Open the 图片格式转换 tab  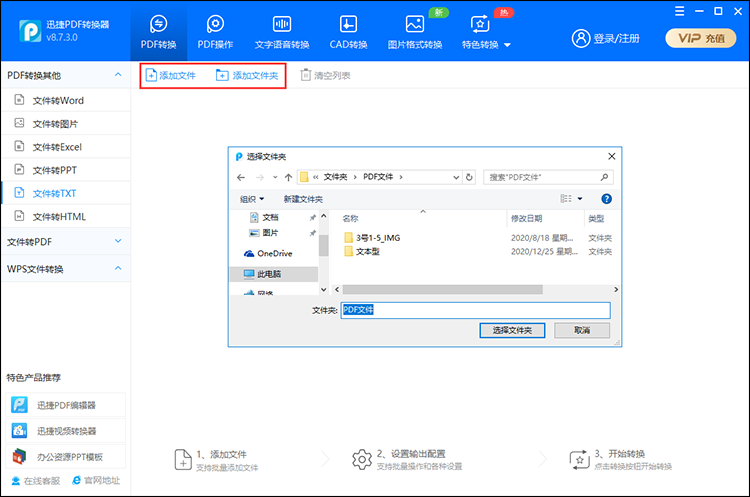pos(415,32)
